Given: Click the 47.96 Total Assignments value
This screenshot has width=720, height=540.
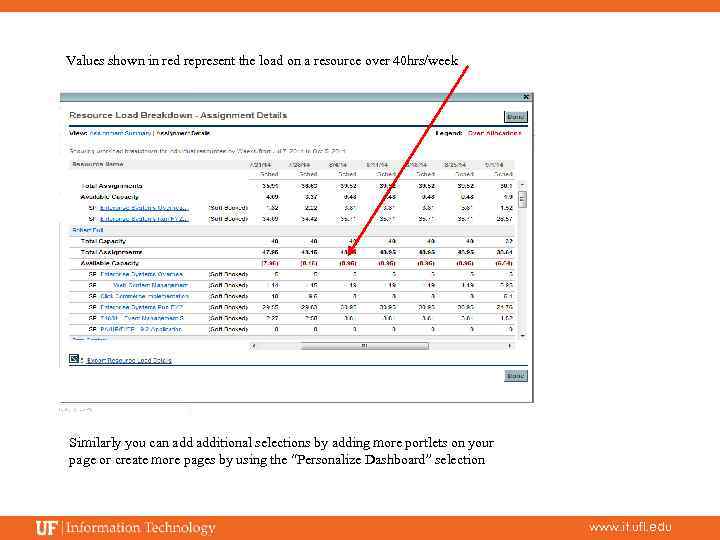Looking at the screenshot, I should coord(270,252).
